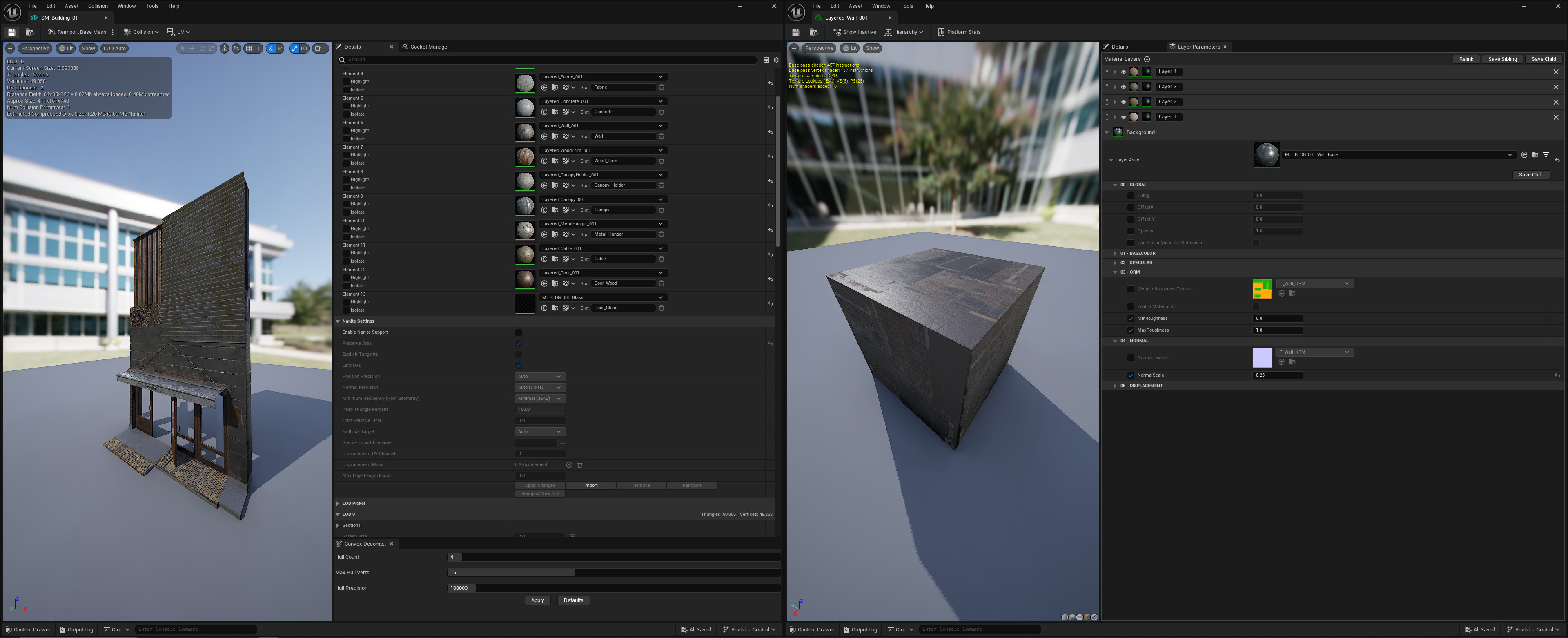
Task: Toggle the MinRoughness override checkbox
Action: pos(1130,319)
